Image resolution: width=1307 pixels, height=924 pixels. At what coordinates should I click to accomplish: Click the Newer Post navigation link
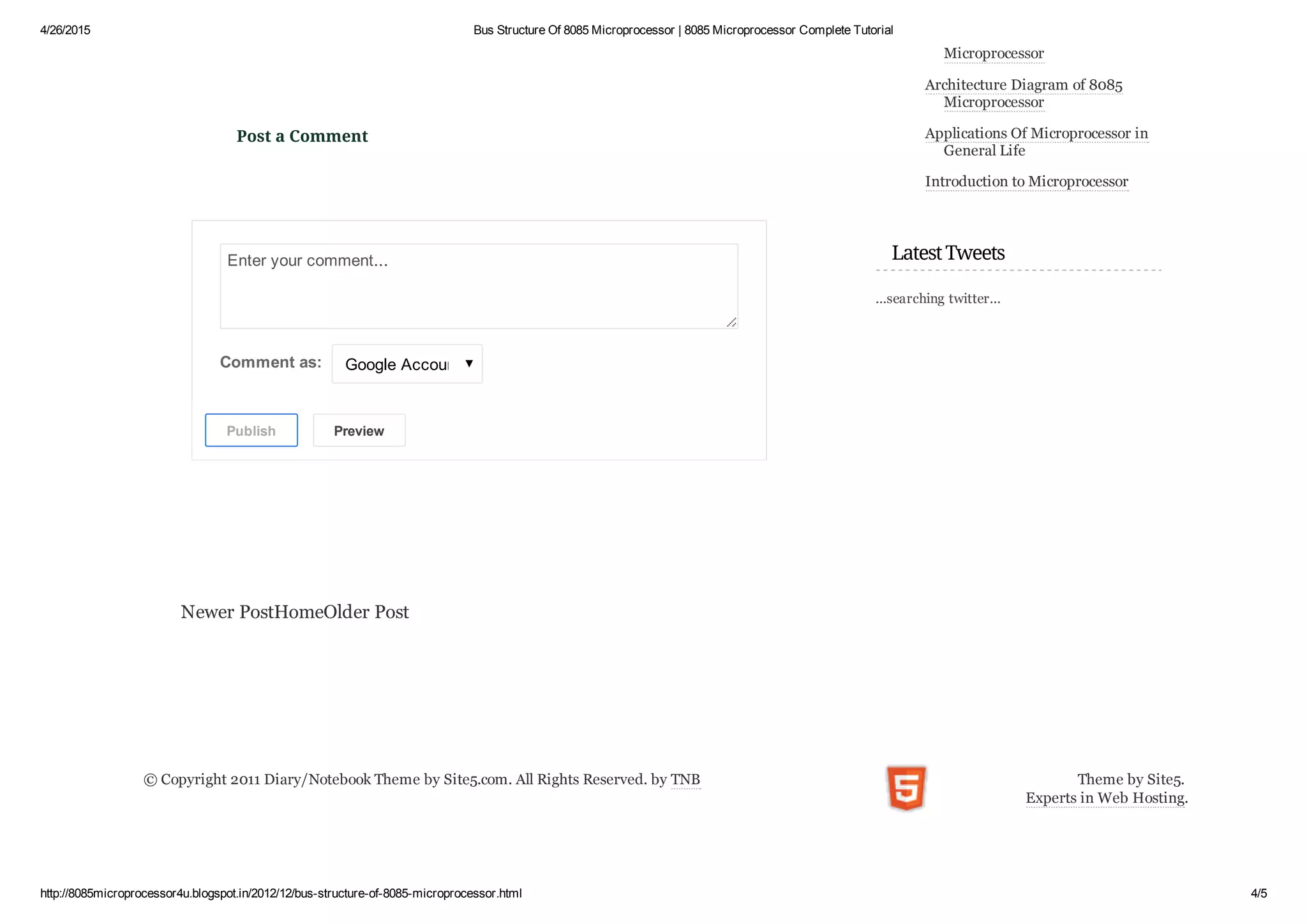click(x=227, y=611)
